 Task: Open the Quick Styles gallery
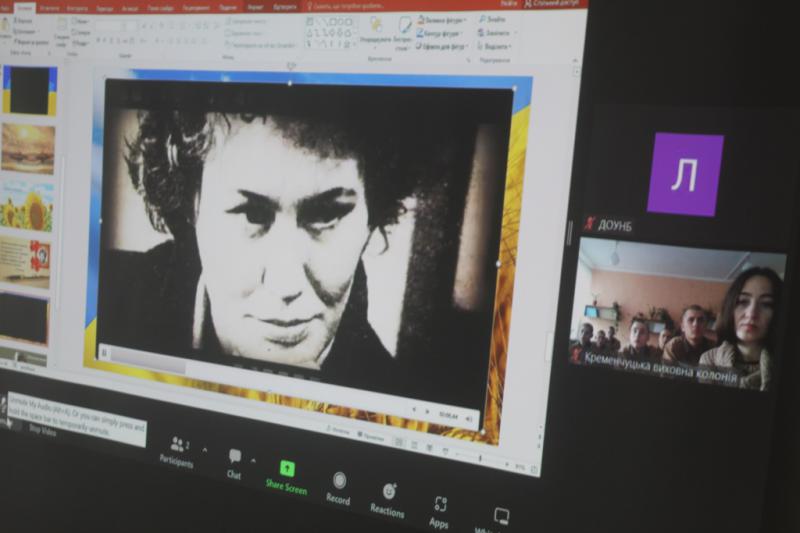point(403,33)
